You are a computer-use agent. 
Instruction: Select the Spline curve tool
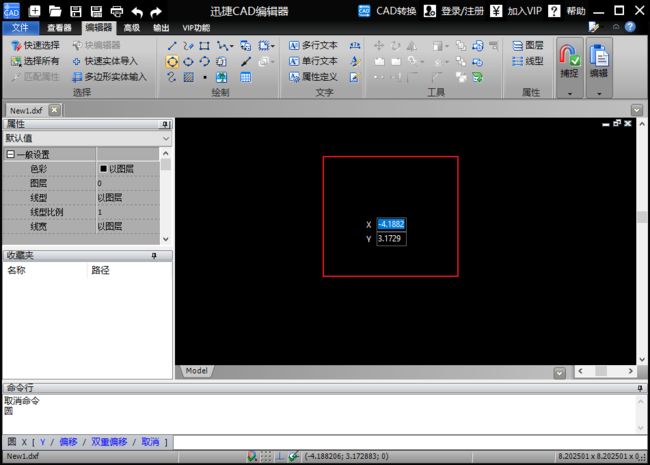coord(171,77)
